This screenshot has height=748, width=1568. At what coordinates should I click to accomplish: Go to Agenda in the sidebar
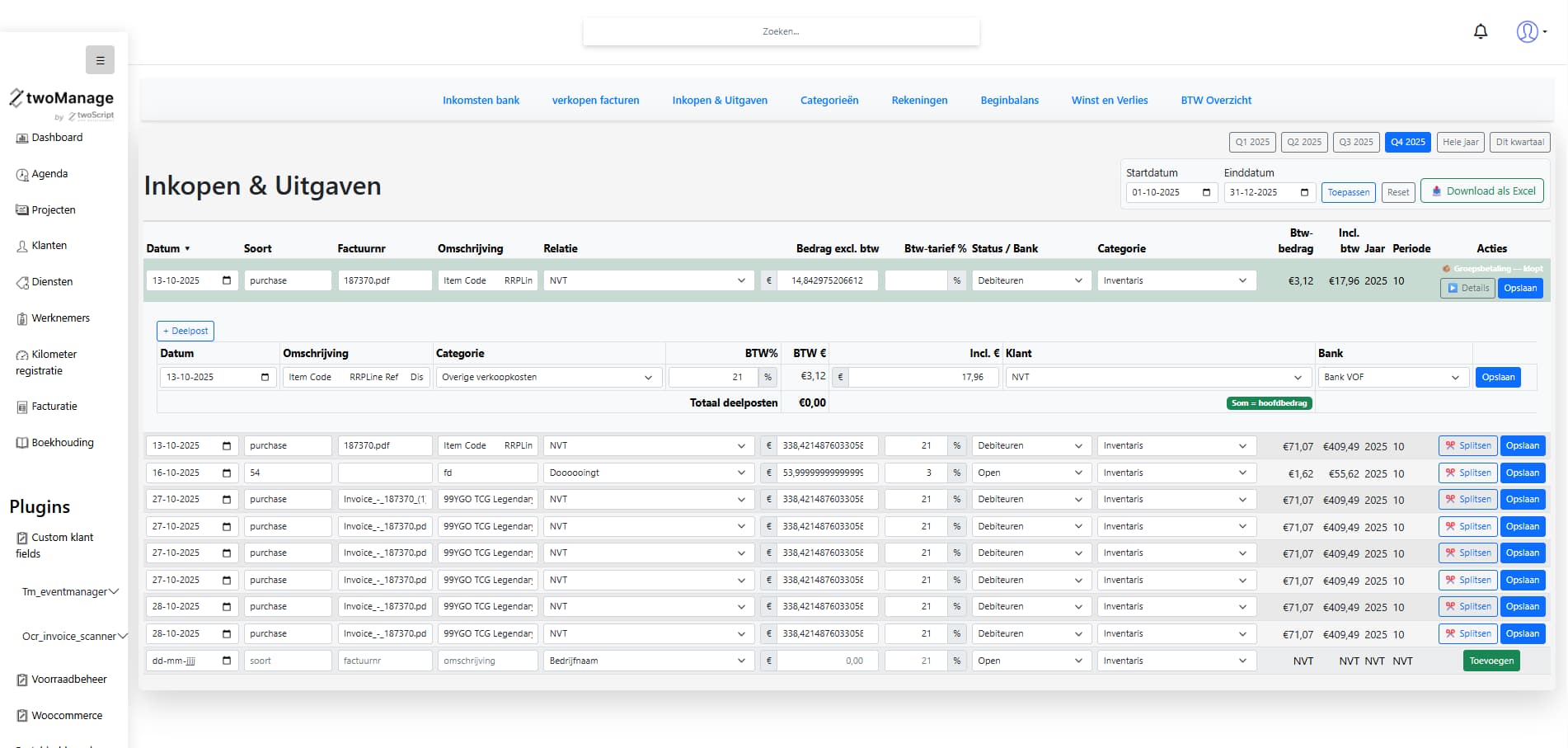pos(49,174)
